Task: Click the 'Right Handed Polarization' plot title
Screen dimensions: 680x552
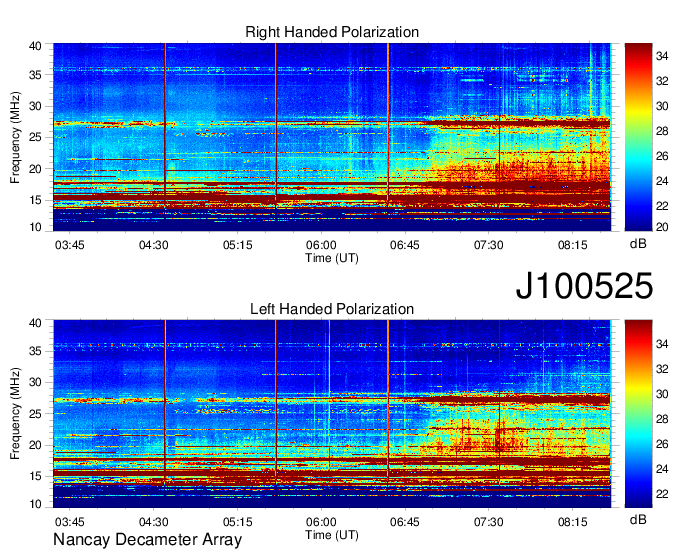Action: (x=332, y=32)
